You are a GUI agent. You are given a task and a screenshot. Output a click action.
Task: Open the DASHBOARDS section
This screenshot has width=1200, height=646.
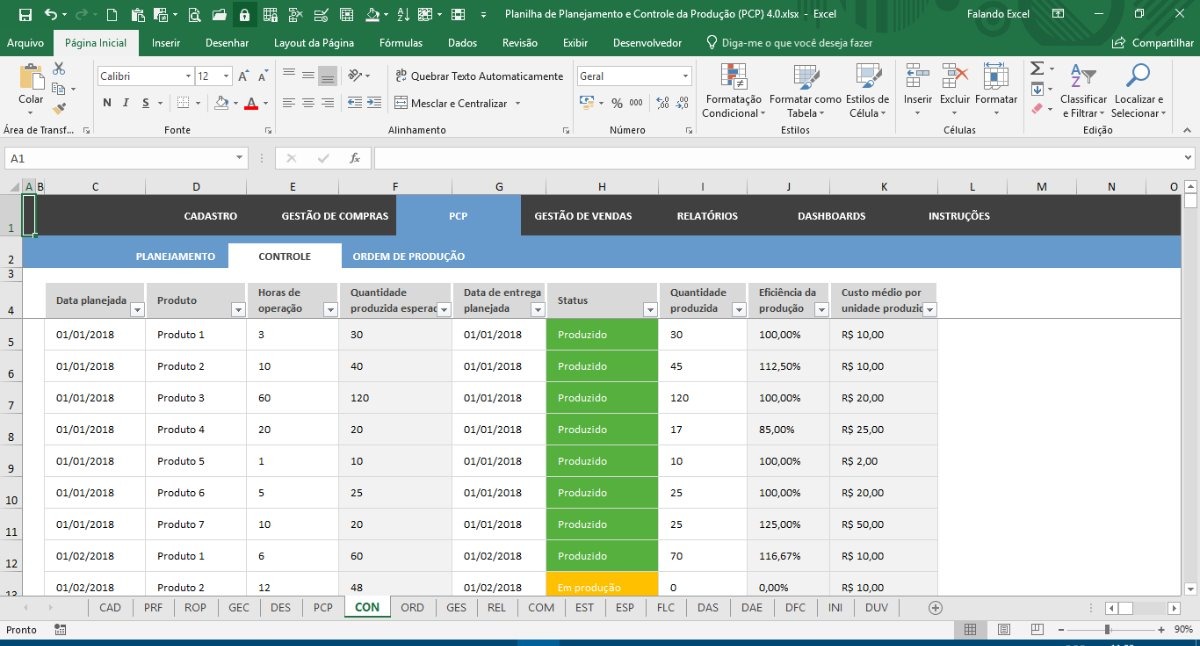pos(832,216)
